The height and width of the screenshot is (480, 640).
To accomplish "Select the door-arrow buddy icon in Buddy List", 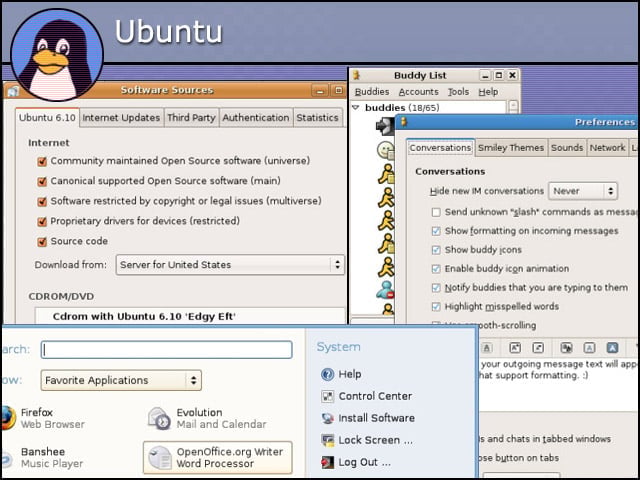I will pyautogui.click(x=384, y=126).
